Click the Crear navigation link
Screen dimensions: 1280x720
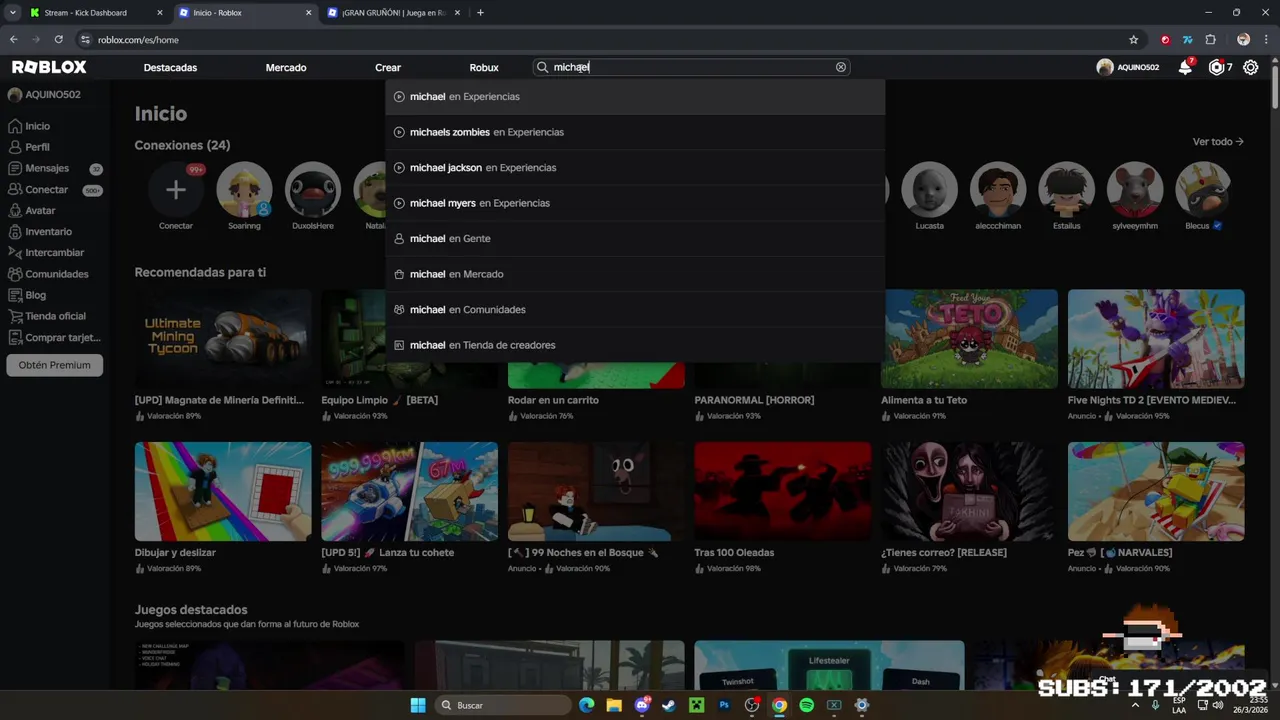point(388,68)
